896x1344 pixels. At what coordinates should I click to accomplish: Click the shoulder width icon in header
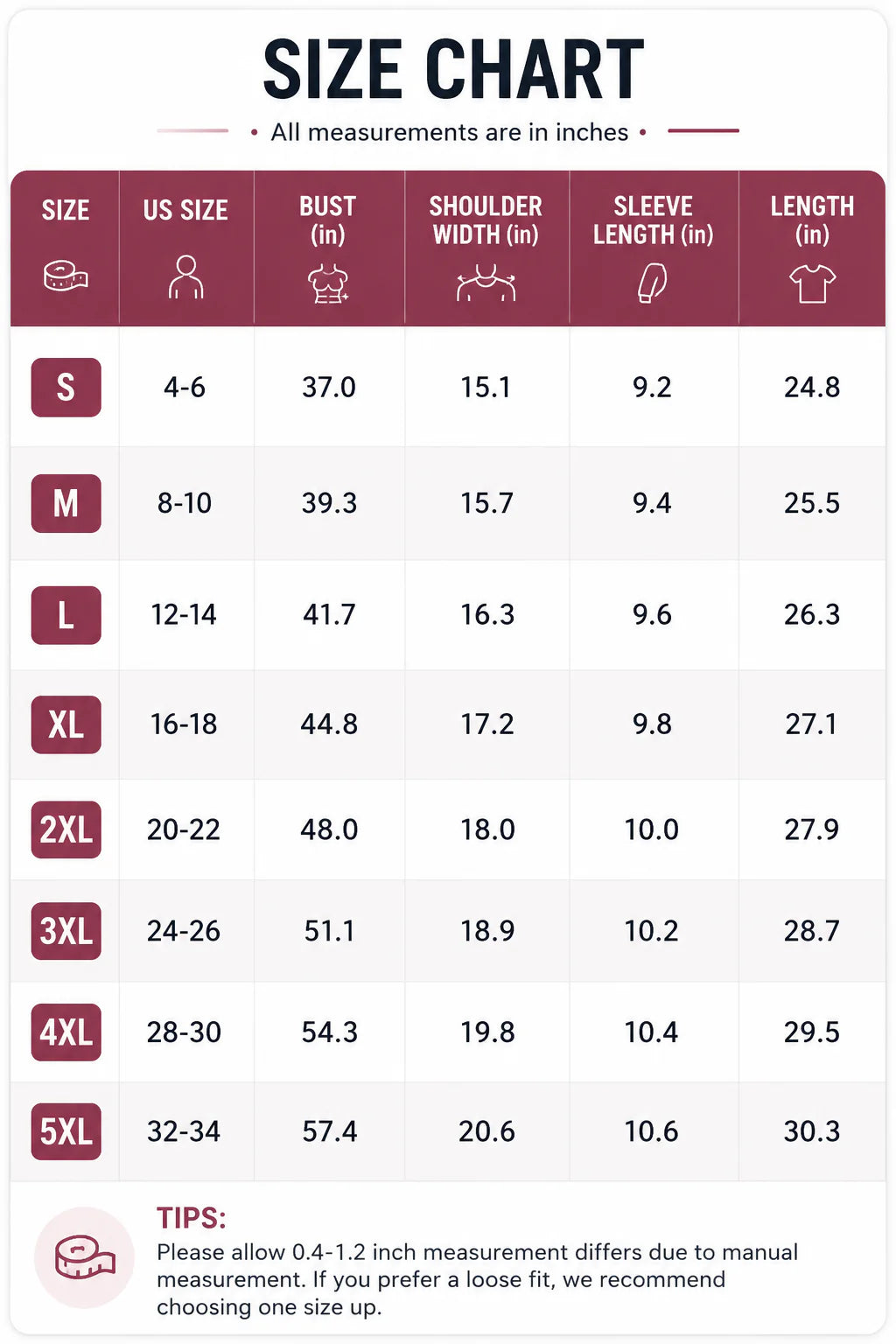click(x=486, y=284)
